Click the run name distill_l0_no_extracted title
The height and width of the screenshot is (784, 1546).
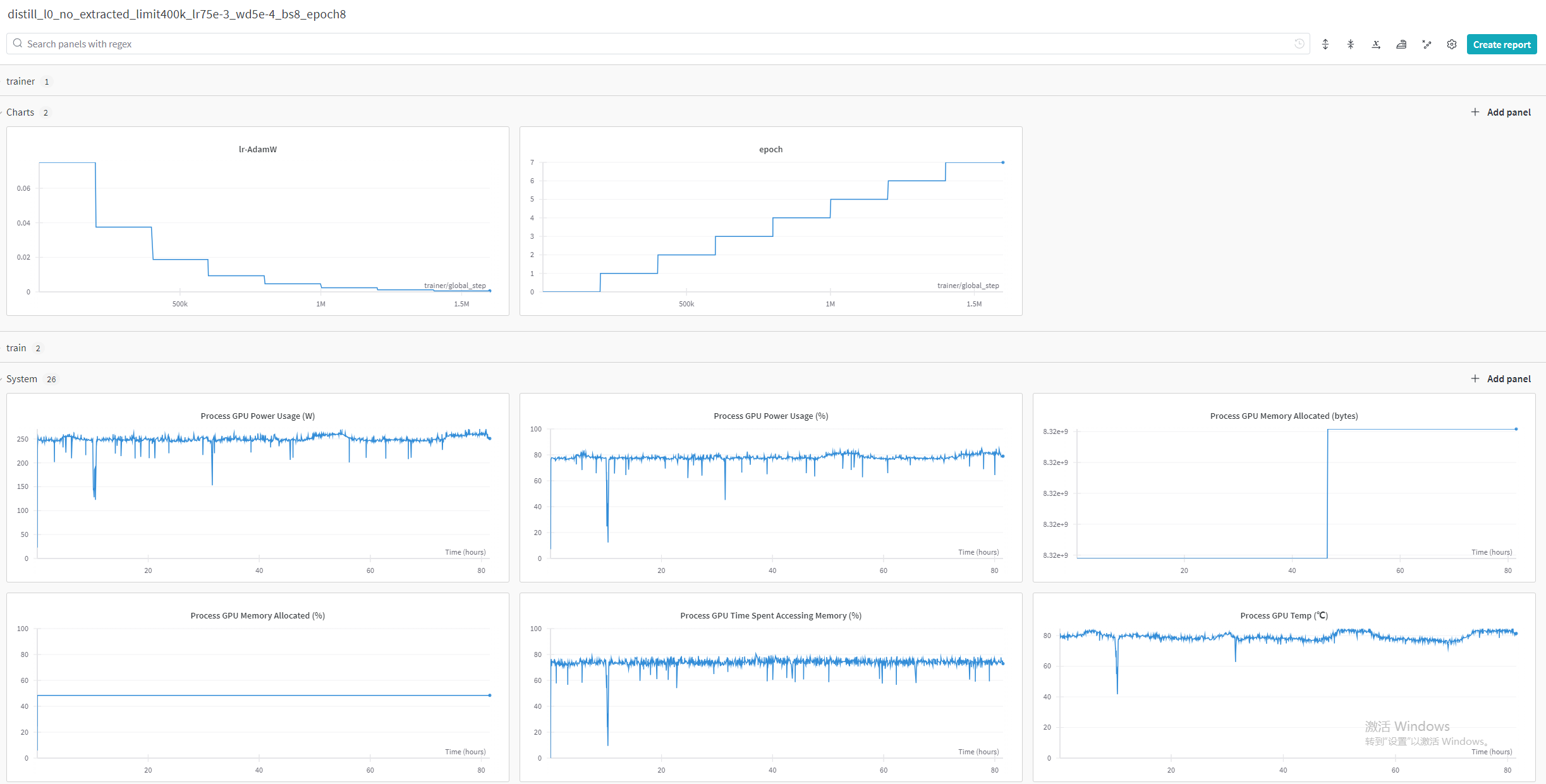(x=176, y=14)
